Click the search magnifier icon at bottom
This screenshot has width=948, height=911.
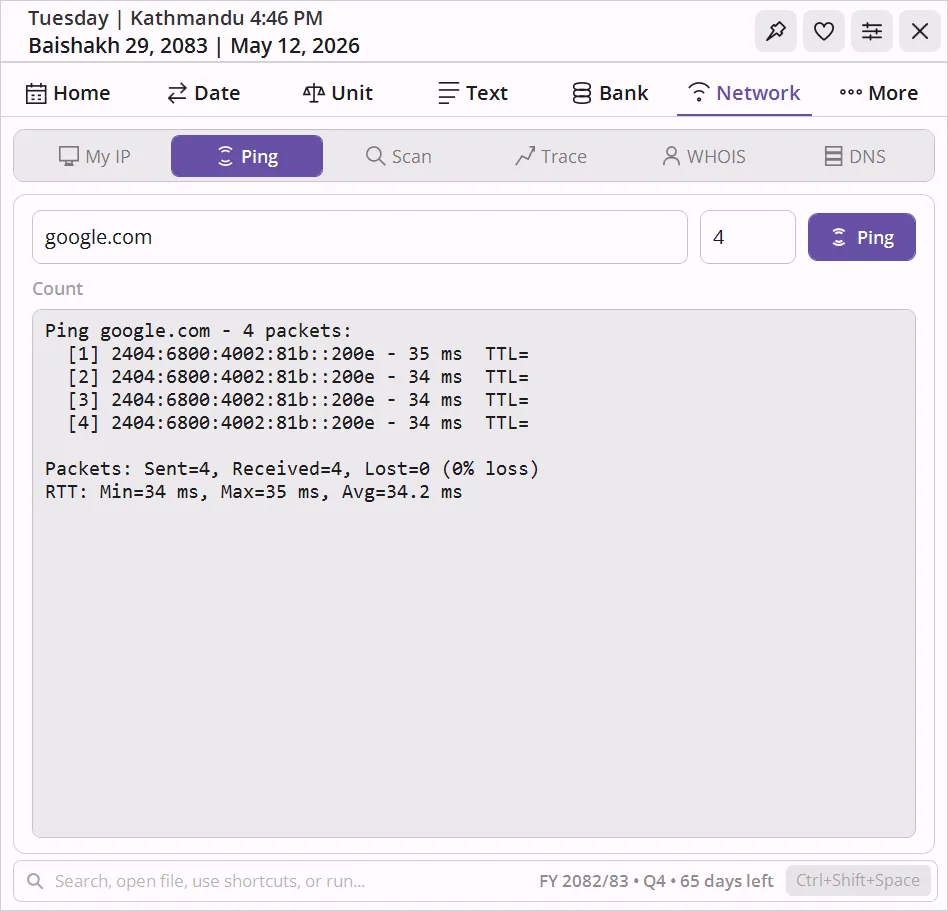35,881
